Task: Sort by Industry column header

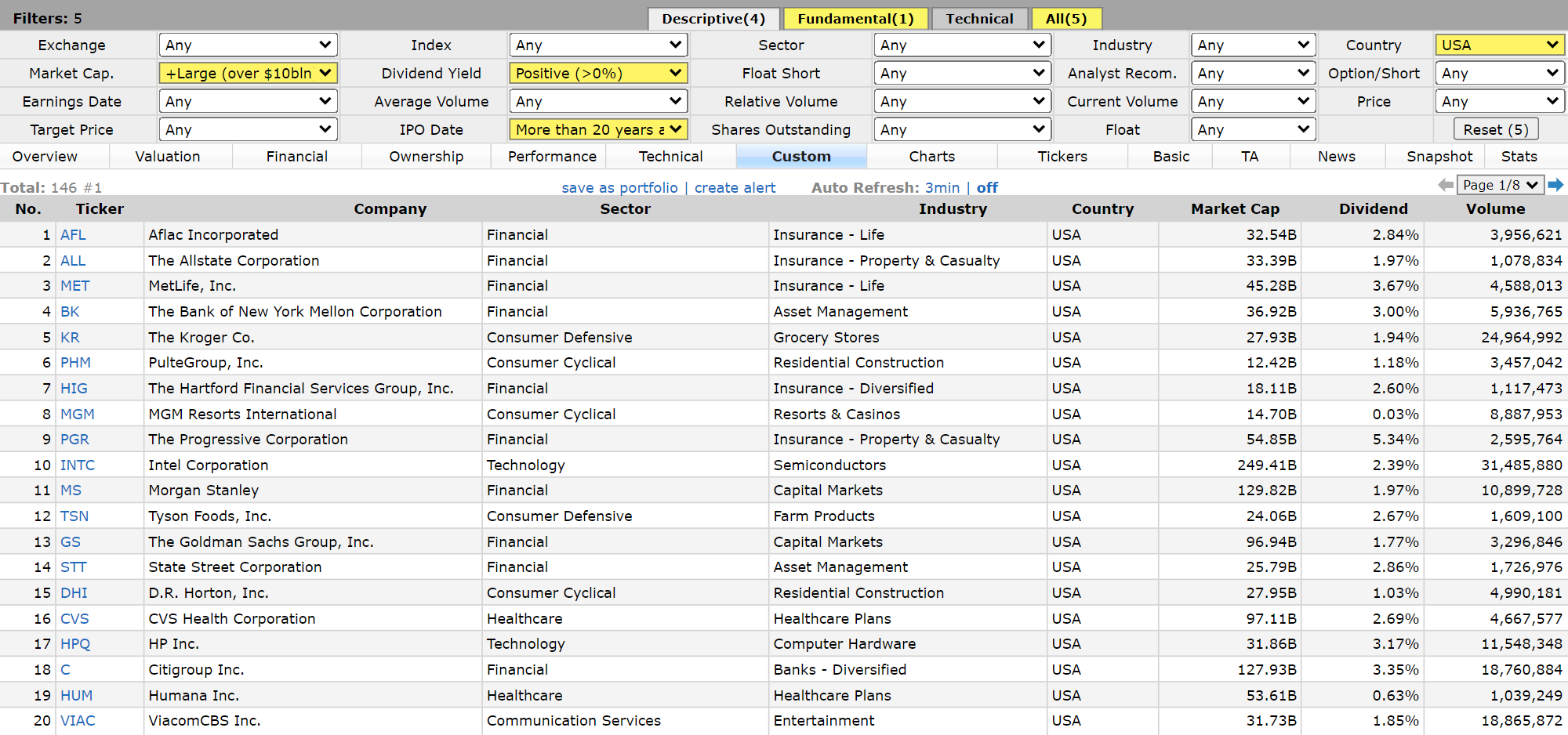Action: click(x=953, y=208)
